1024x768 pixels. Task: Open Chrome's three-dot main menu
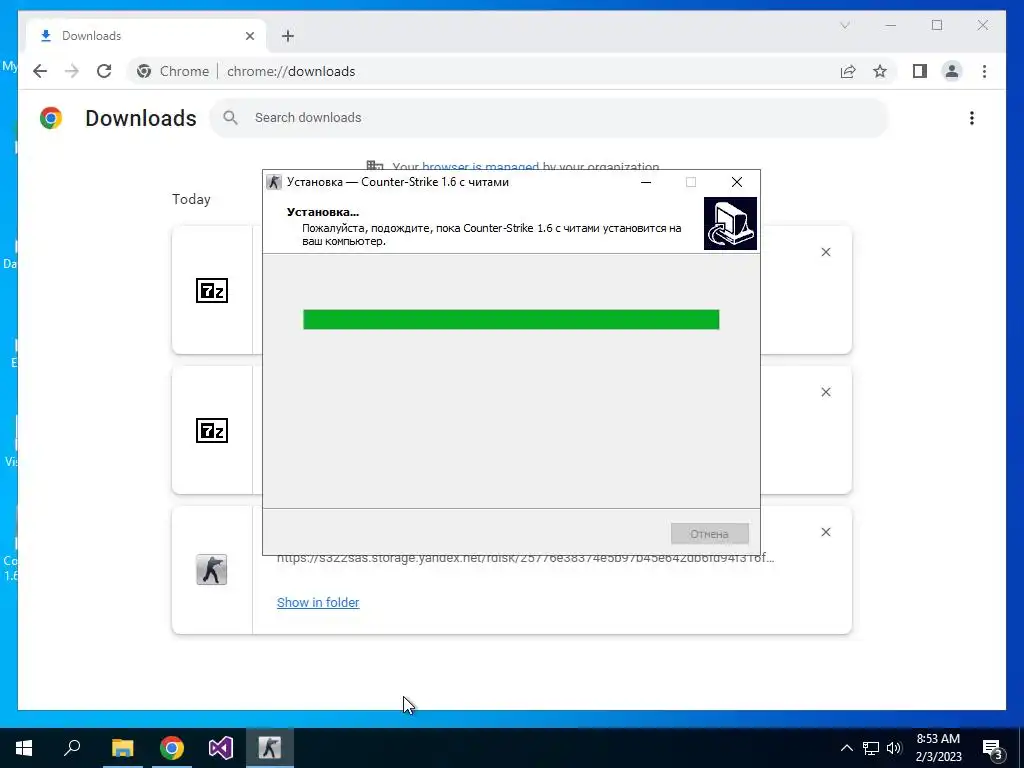[x=984, y=71]
